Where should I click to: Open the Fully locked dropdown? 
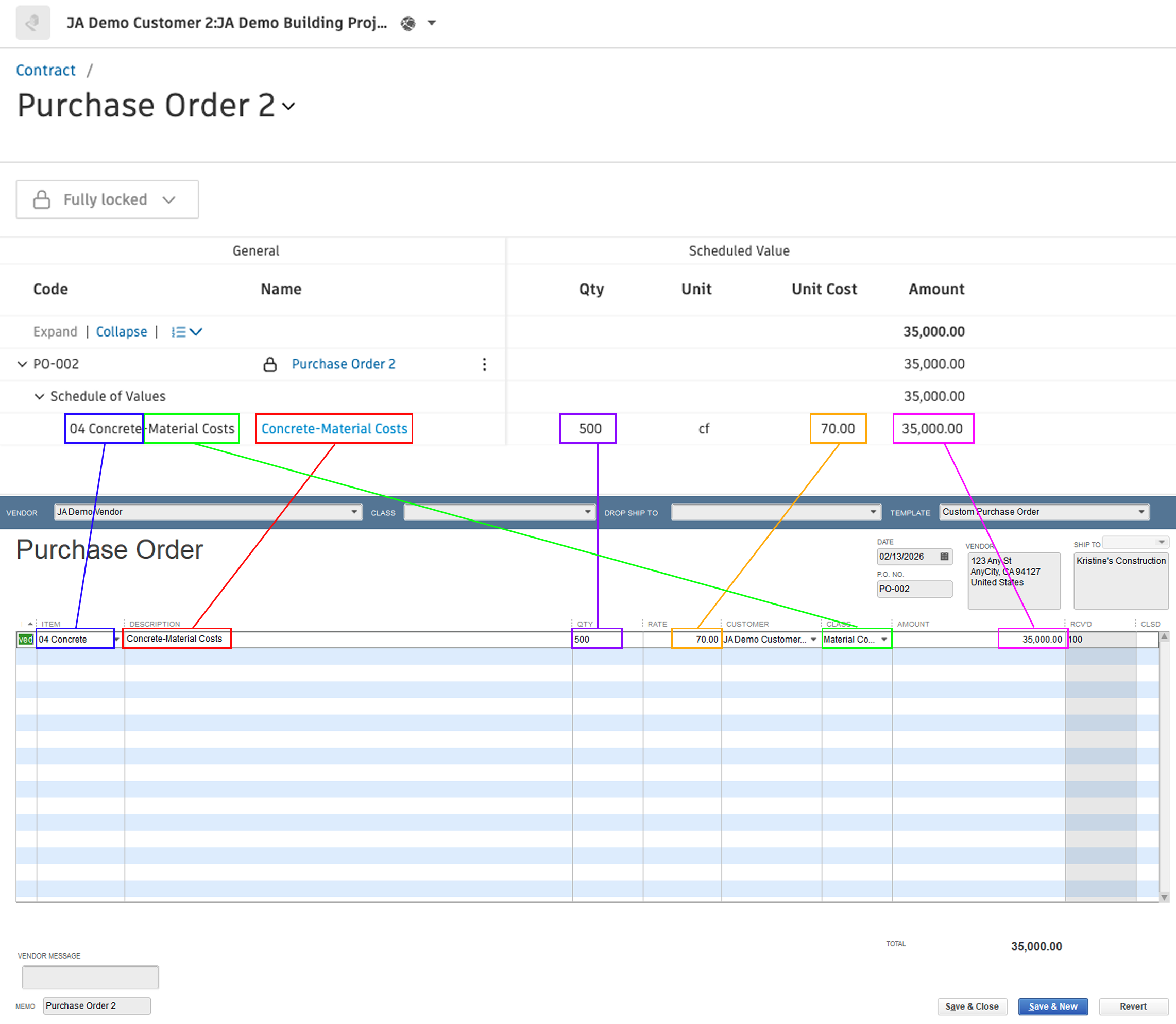pyautogui.click(x=169, y=199)
